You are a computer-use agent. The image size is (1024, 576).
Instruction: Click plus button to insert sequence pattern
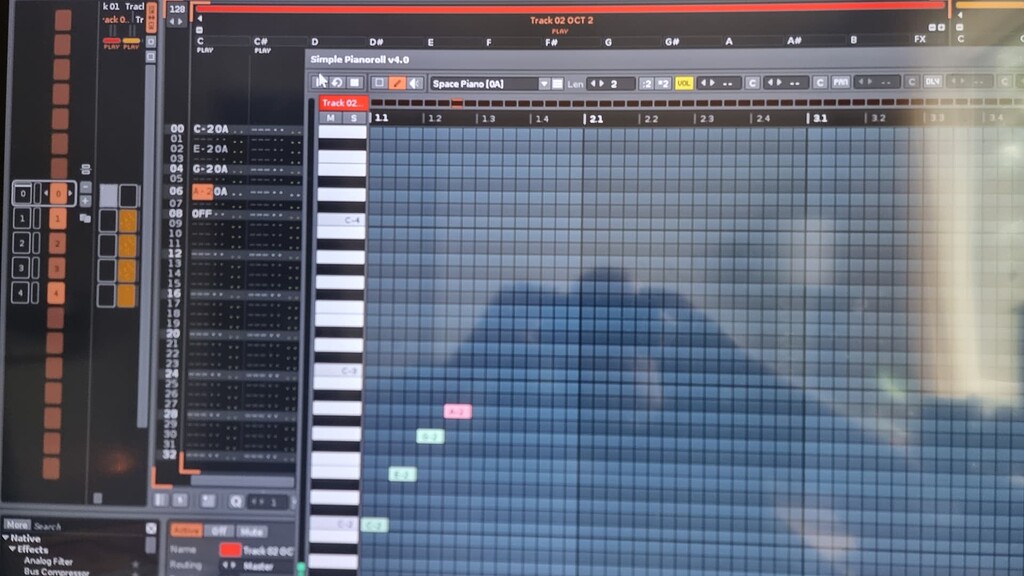point(86,201)
